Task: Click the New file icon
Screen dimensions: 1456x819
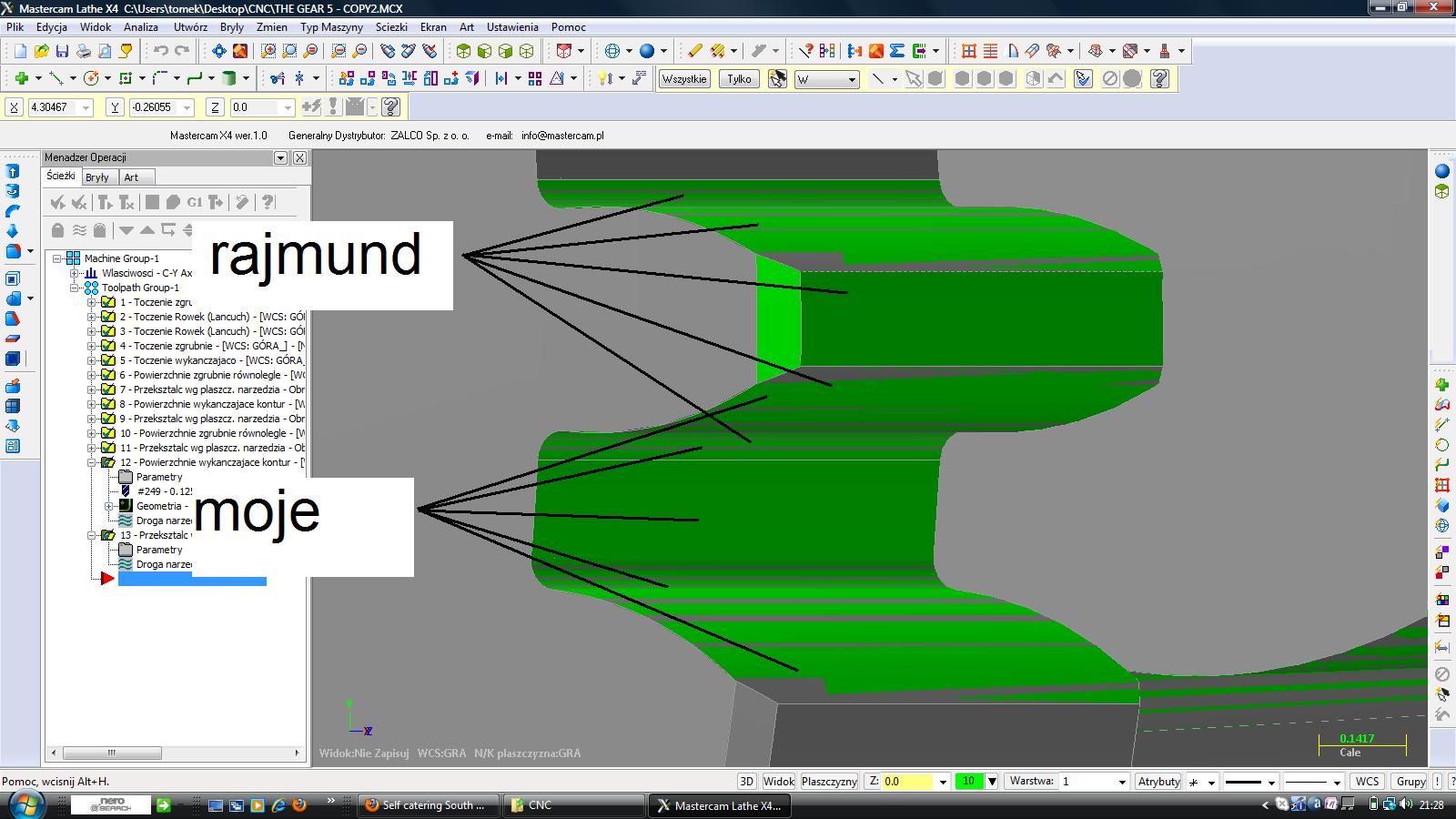Action: point(19,51)
